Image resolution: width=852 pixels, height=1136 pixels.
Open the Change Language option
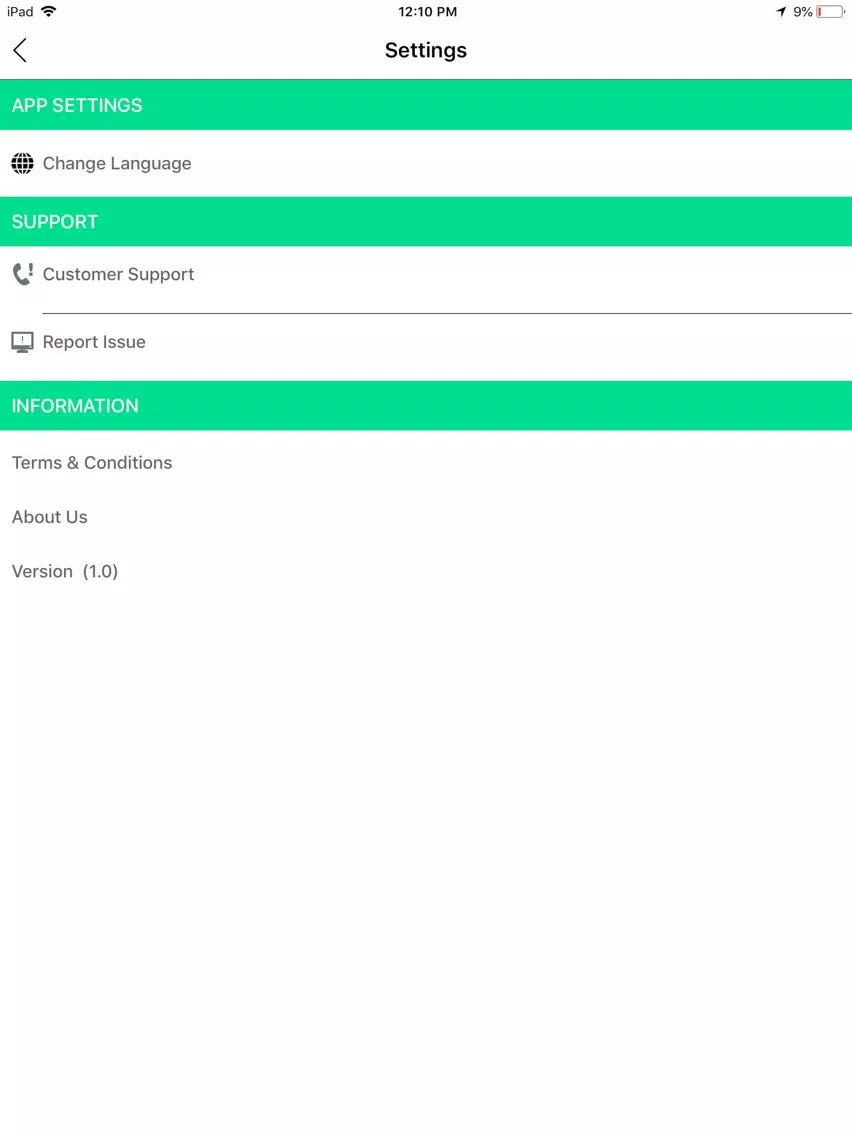pyautogui.click(x=117, y=163)
